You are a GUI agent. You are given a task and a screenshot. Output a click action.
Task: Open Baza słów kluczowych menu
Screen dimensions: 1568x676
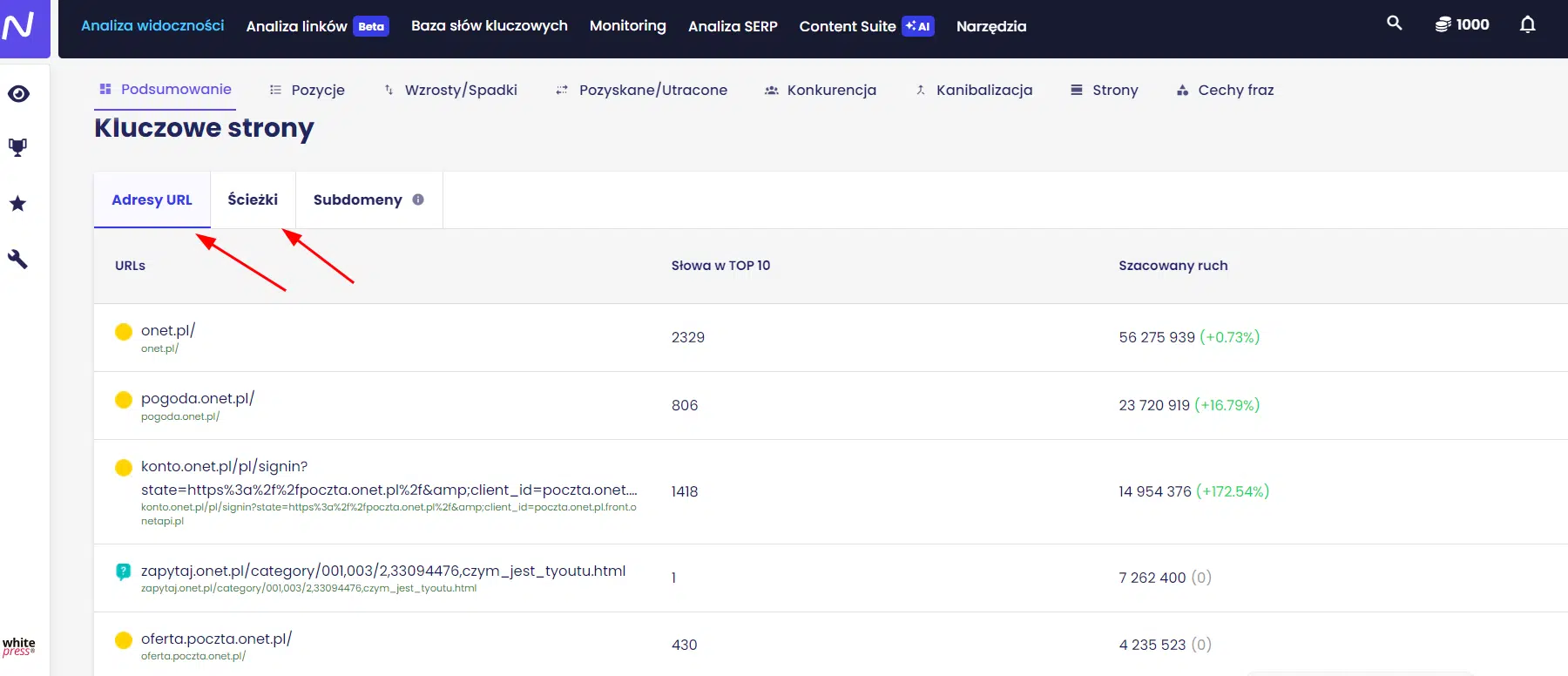pyautogui.click(x=490, y=26)
